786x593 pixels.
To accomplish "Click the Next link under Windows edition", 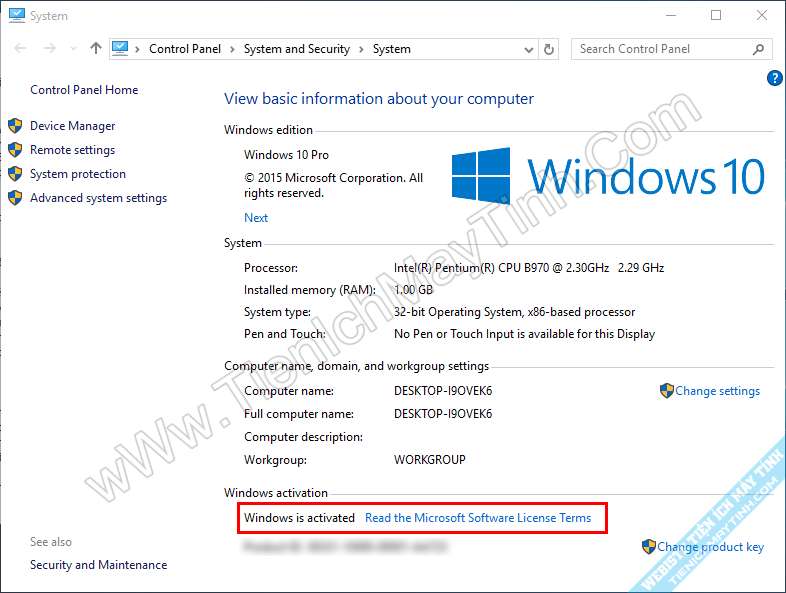I will coord(256,218).
